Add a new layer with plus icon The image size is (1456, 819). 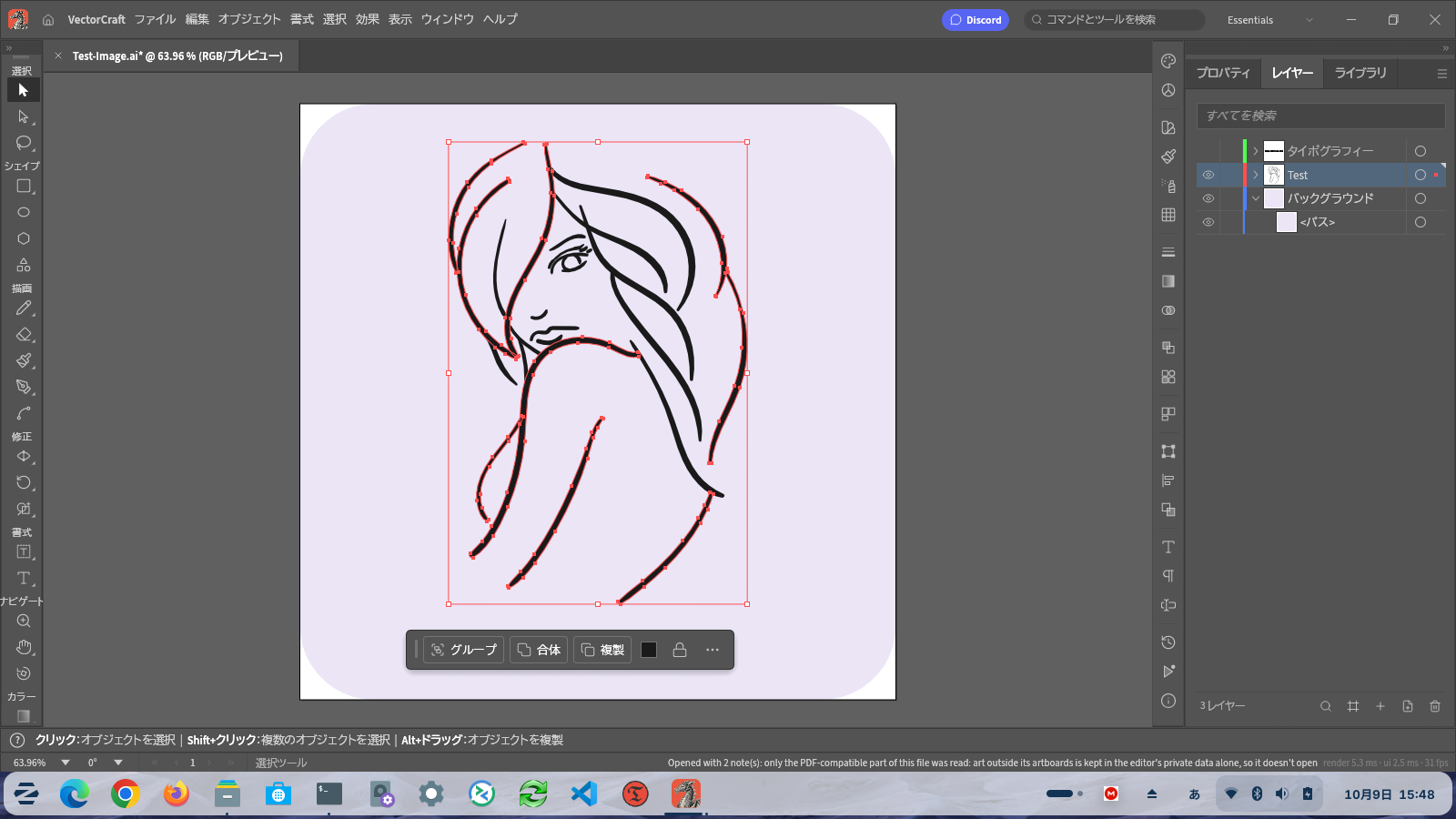coord(1380,706)
